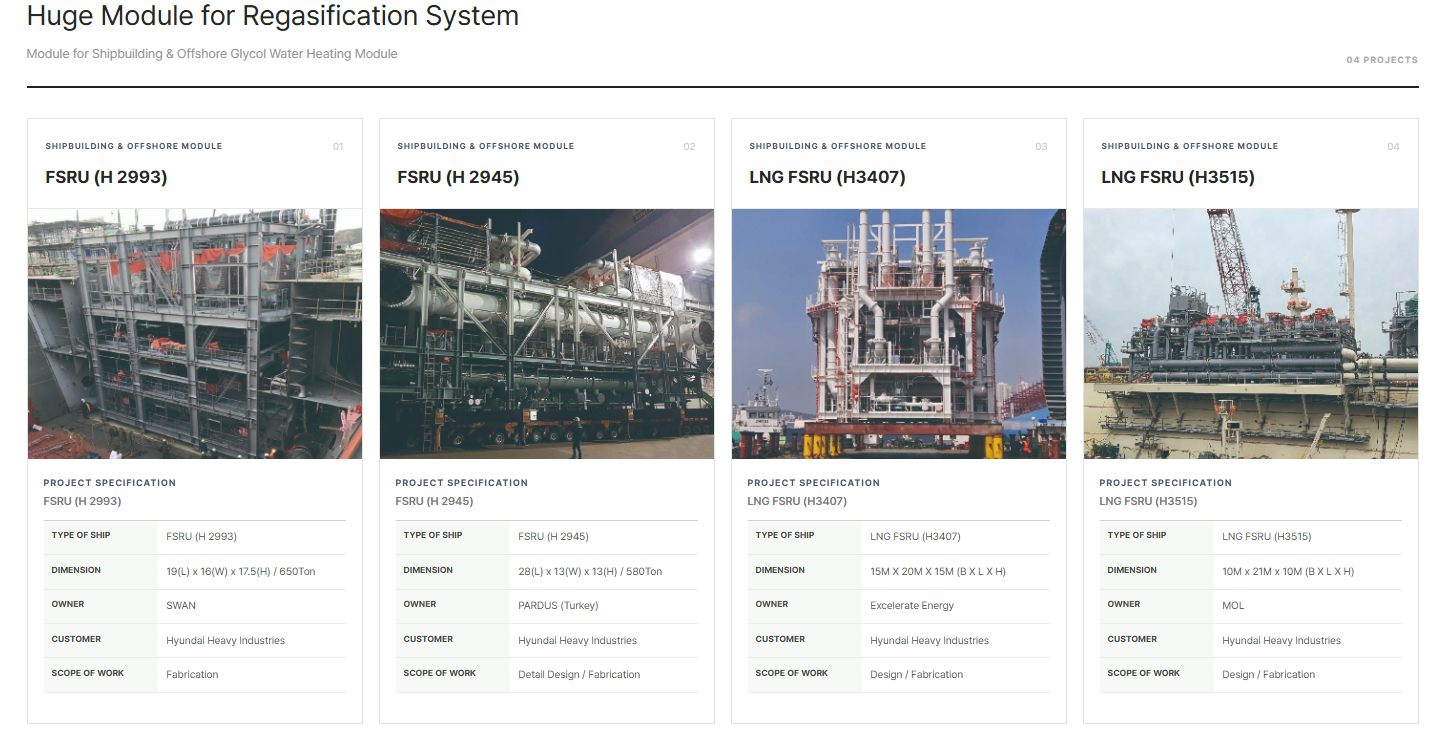1443x731 pixels.
Task: Open the FSRU (H 2993) module photo
Action: click(x=195, y=334)
